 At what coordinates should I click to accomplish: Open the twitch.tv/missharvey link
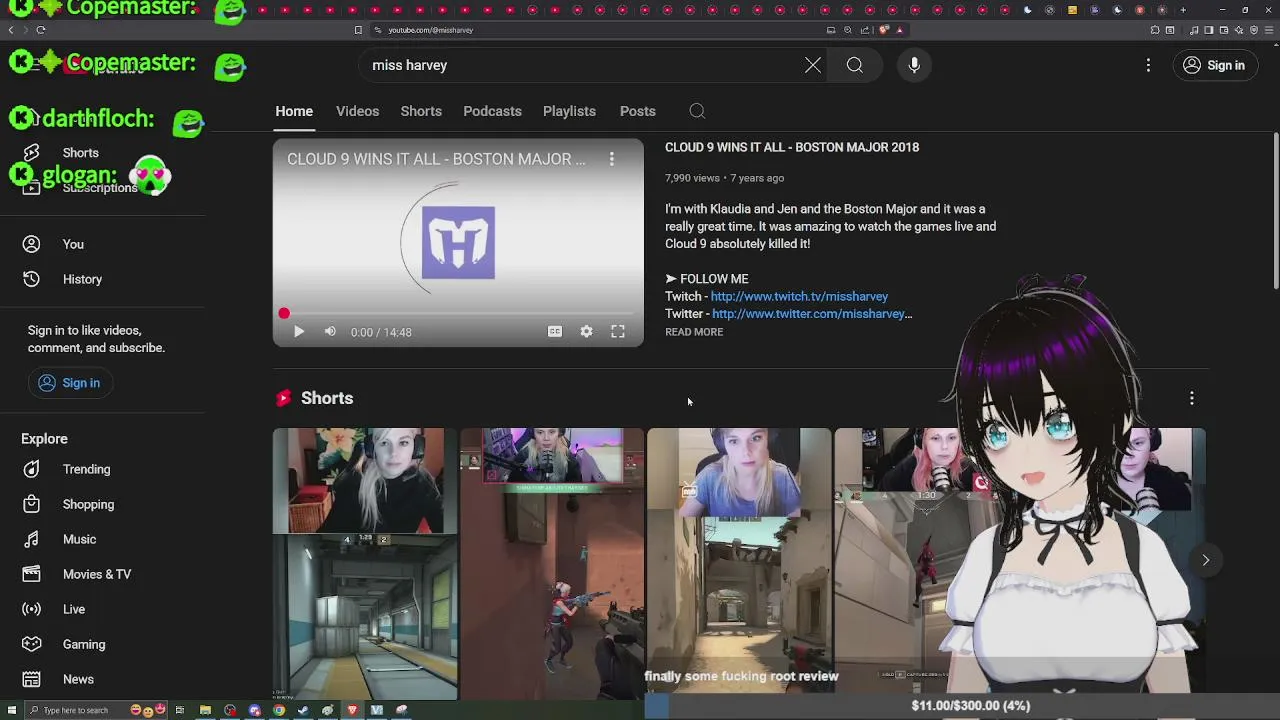click(x=799, y=296)
